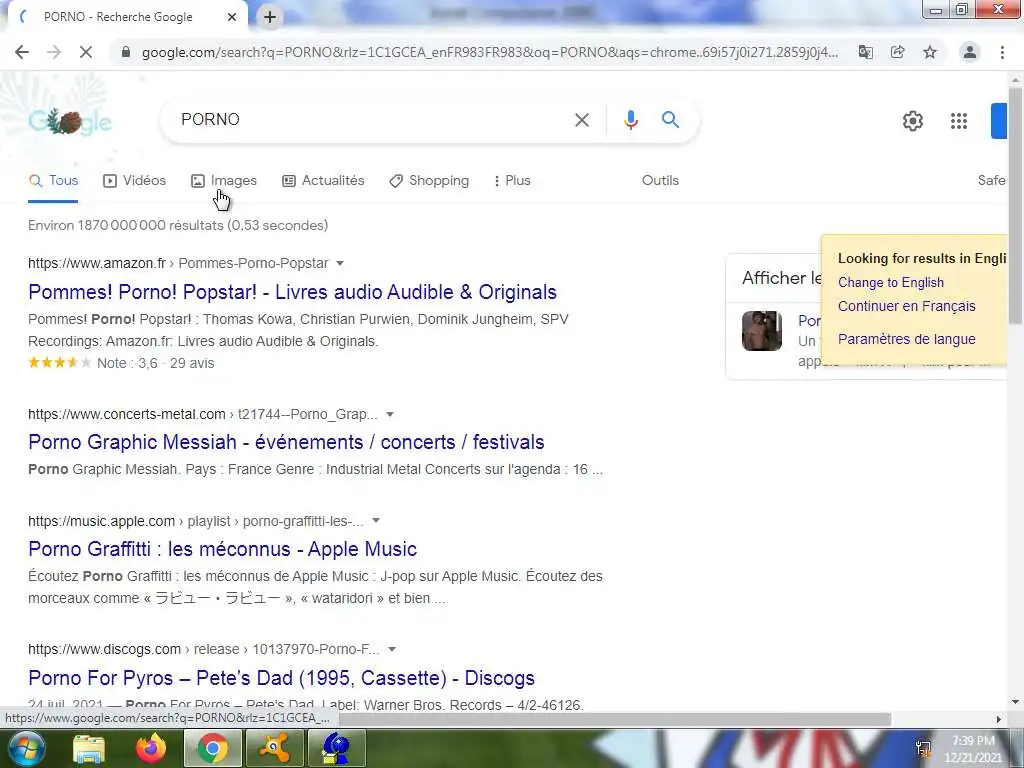
Task: Close the Recherche Google tab
Action: tap(232, 18)
